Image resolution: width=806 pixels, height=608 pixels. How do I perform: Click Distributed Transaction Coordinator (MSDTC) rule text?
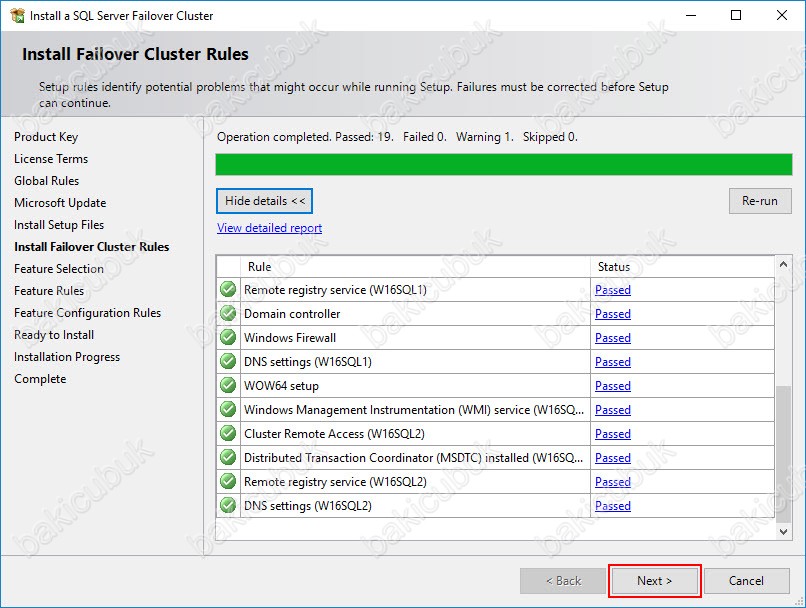pyautogui.click(x=413, y=457)
